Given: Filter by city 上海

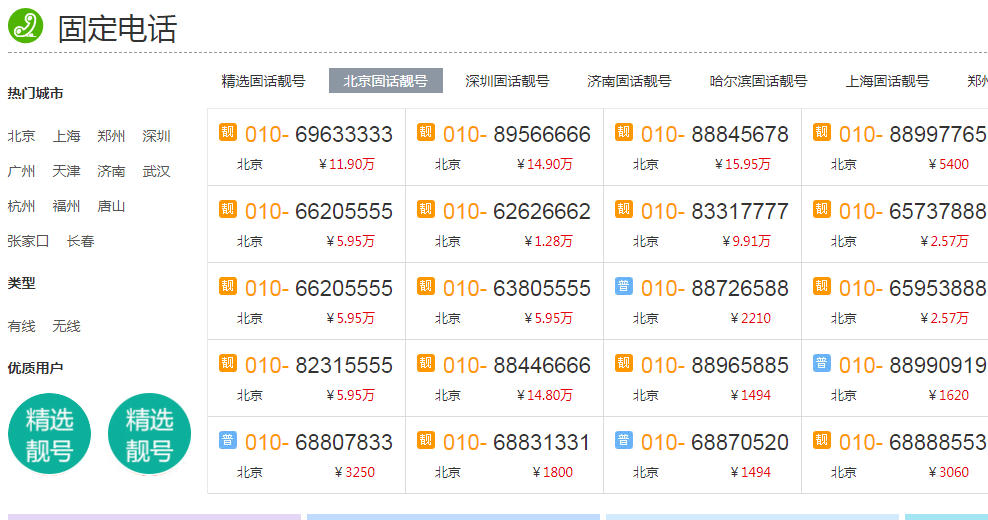Looking at the screenshot, I should click(67, 136).
